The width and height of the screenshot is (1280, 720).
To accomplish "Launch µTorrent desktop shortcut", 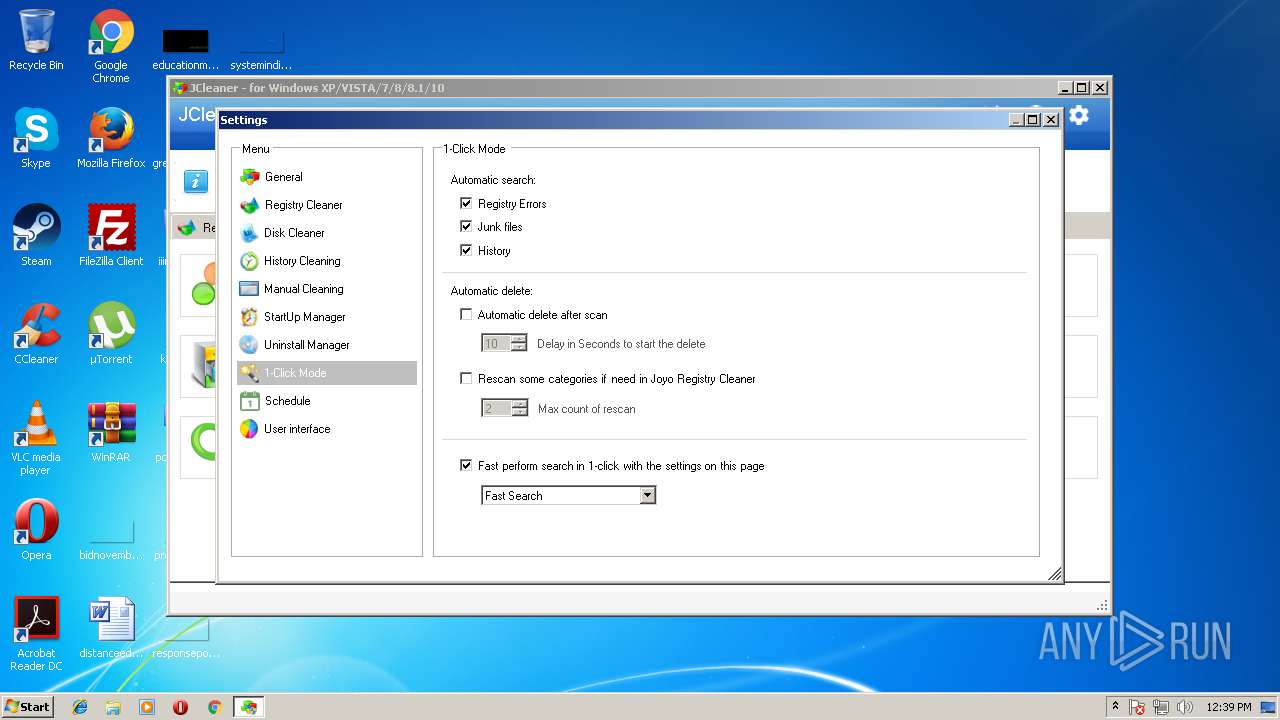I will (x=111, y=334).
